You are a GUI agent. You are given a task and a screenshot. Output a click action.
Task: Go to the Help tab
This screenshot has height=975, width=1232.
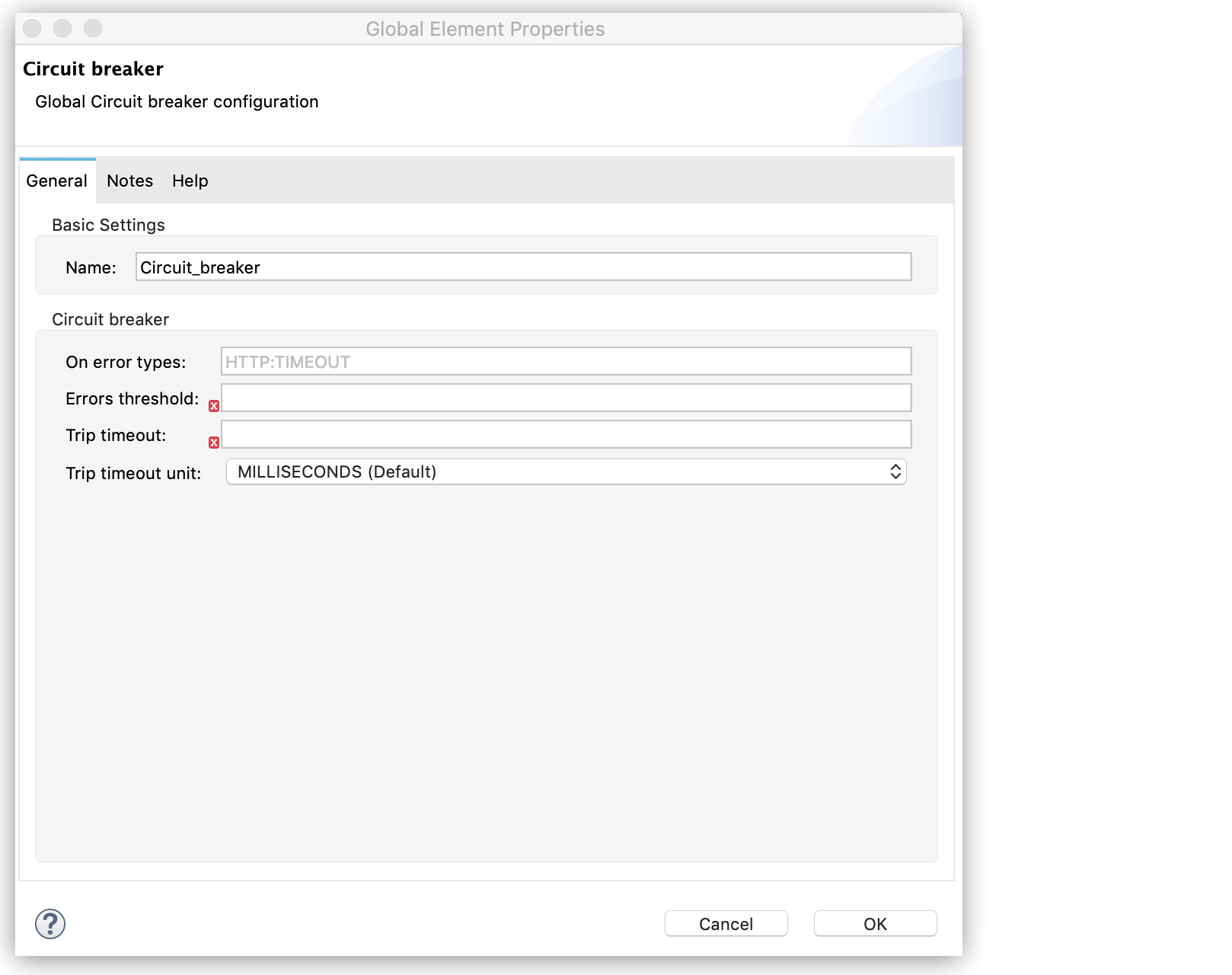coord(190,181)
